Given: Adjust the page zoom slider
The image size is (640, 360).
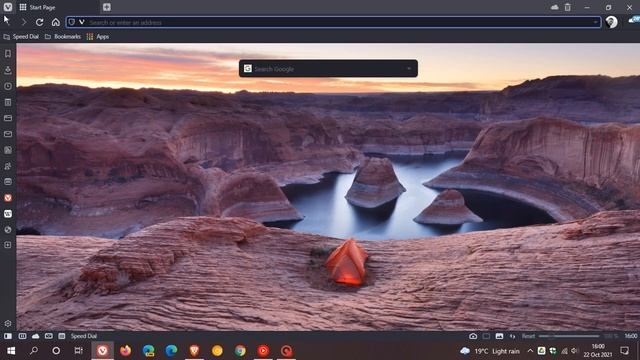Looking at the screenshot, I should 569,336.
